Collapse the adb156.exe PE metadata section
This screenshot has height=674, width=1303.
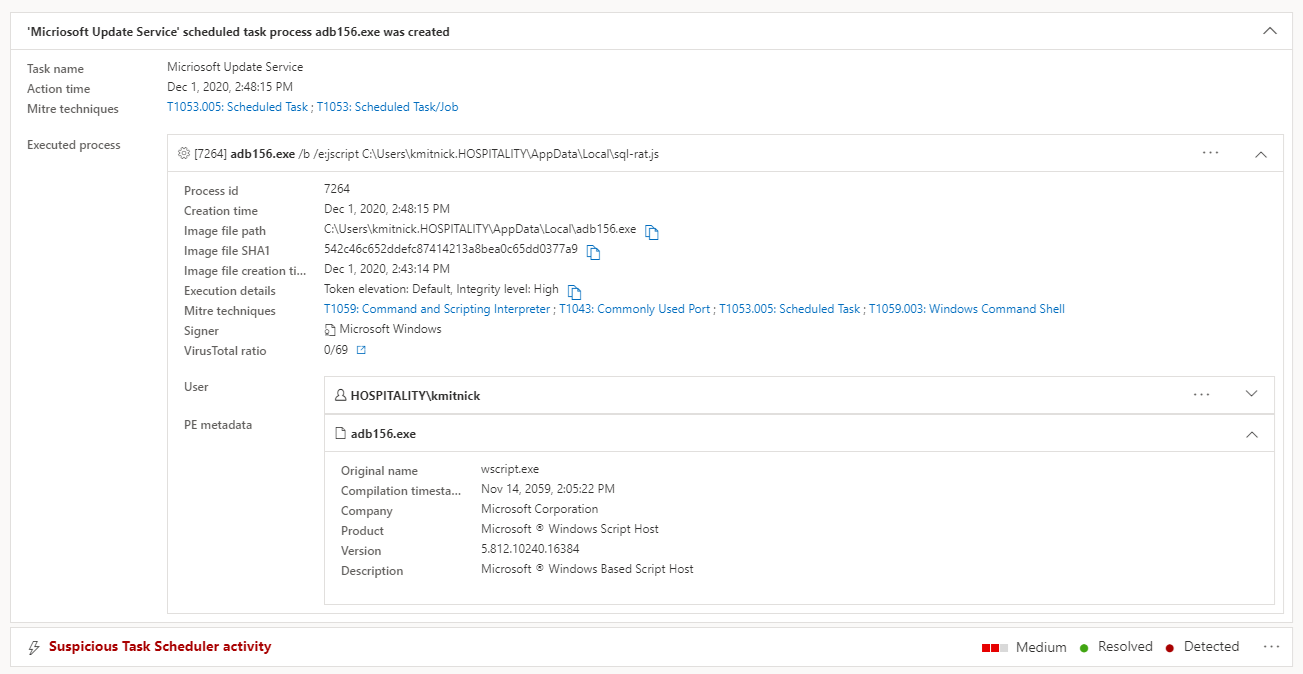1251,434
